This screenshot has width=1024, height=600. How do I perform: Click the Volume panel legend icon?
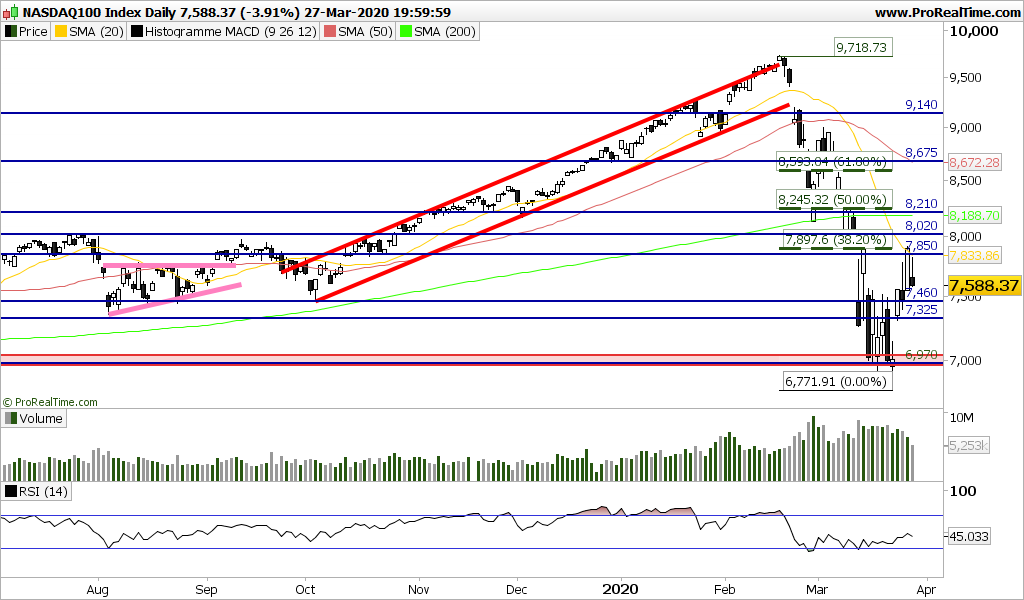pyautogui.click(x=10, y=418)
